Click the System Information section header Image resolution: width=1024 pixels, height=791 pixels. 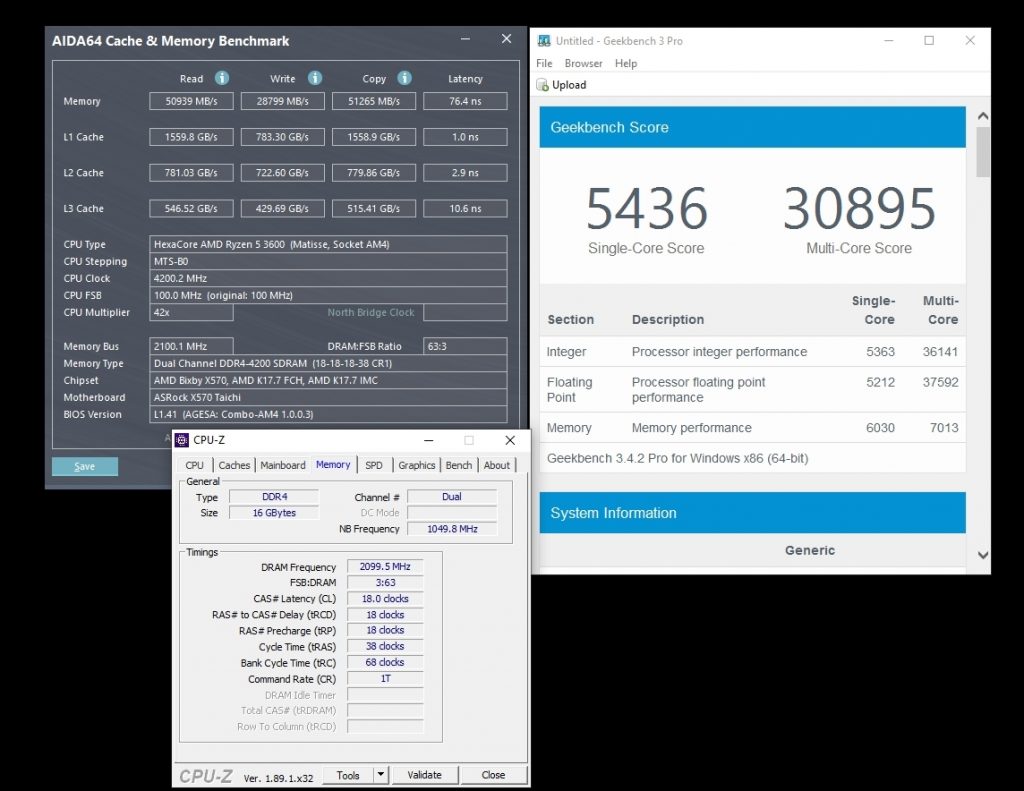click(752, 513)
